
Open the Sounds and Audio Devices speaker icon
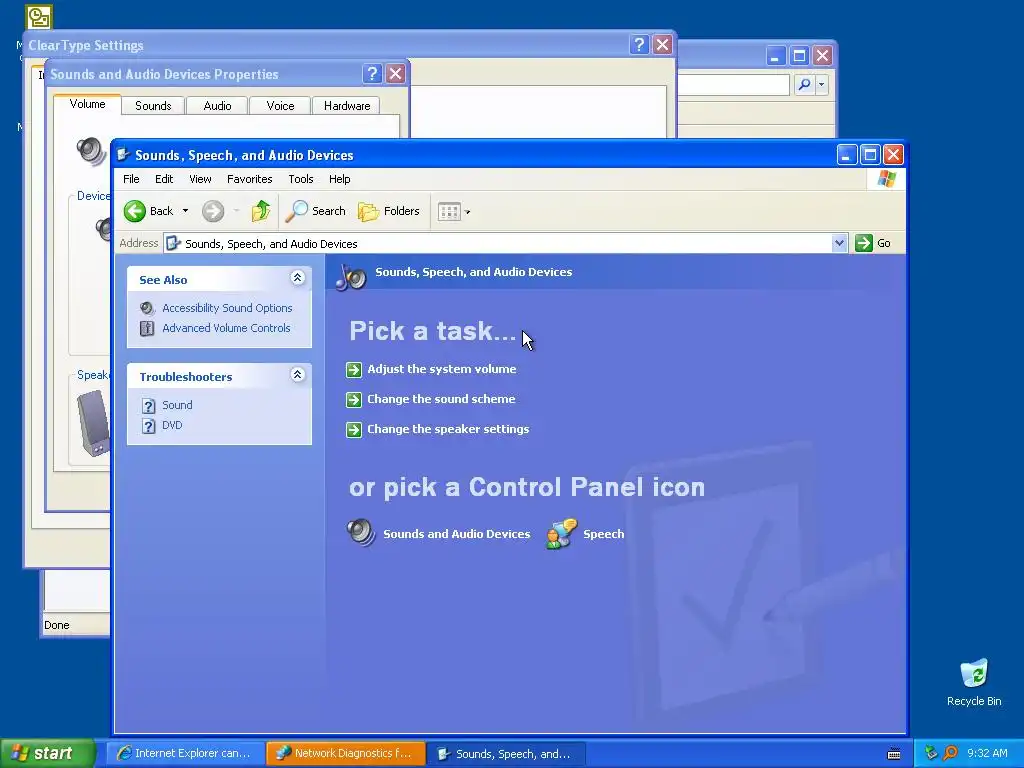coord(361,533)
